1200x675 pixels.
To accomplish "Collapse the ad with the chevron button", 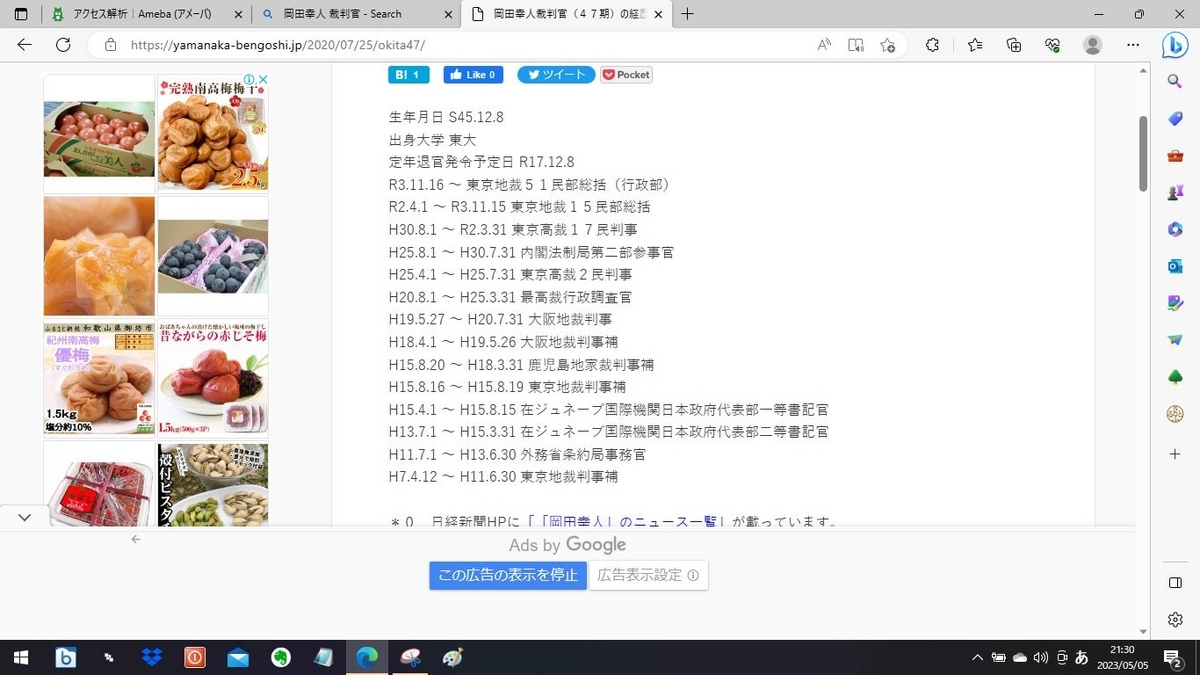I will [x=25, y=517].
